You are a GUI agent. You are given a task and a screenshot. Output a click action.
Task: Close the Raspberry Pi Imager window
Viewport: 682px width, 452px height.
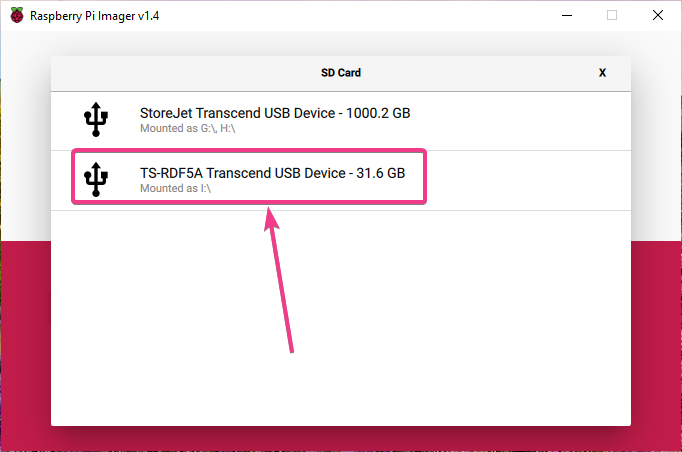[x=657, y=15]
